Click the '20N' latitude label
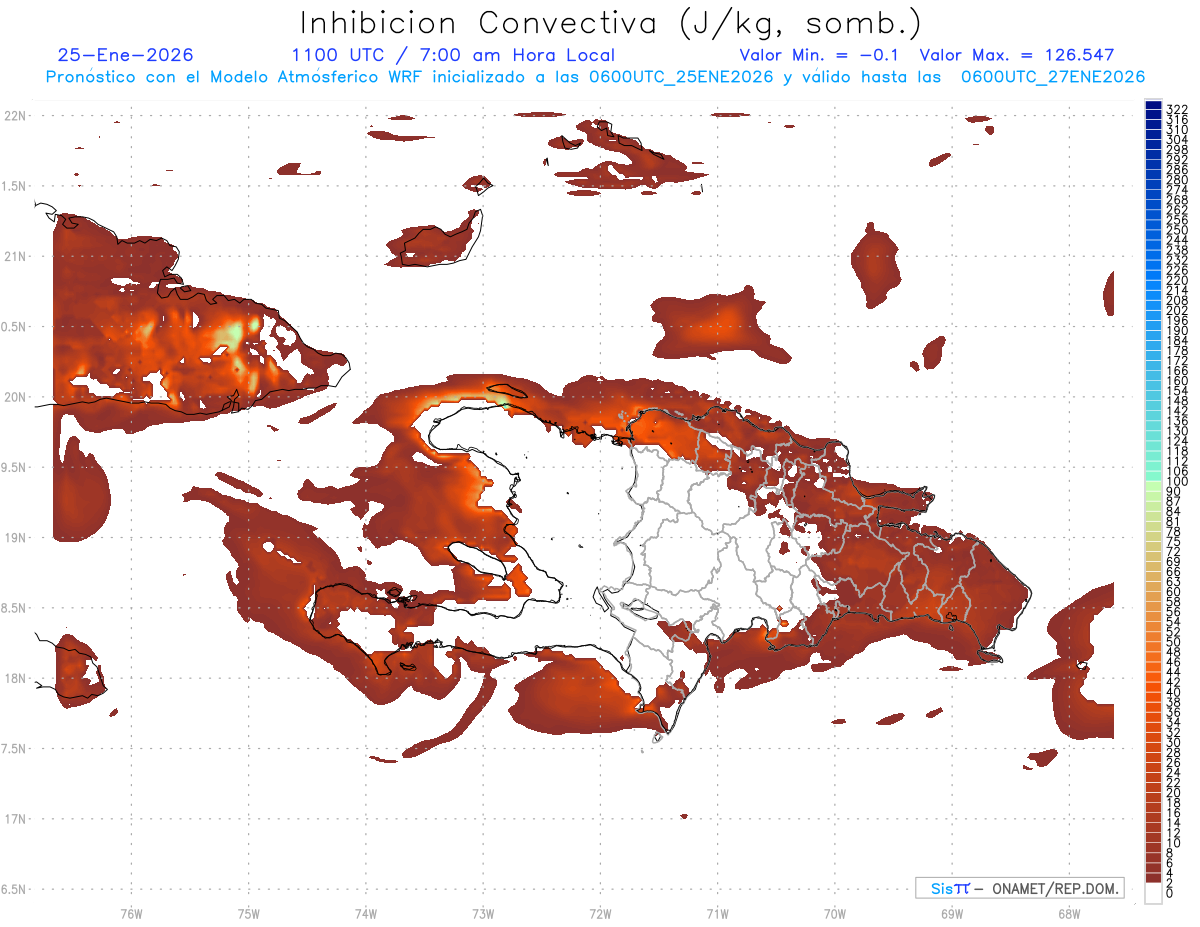 [15, 397]
